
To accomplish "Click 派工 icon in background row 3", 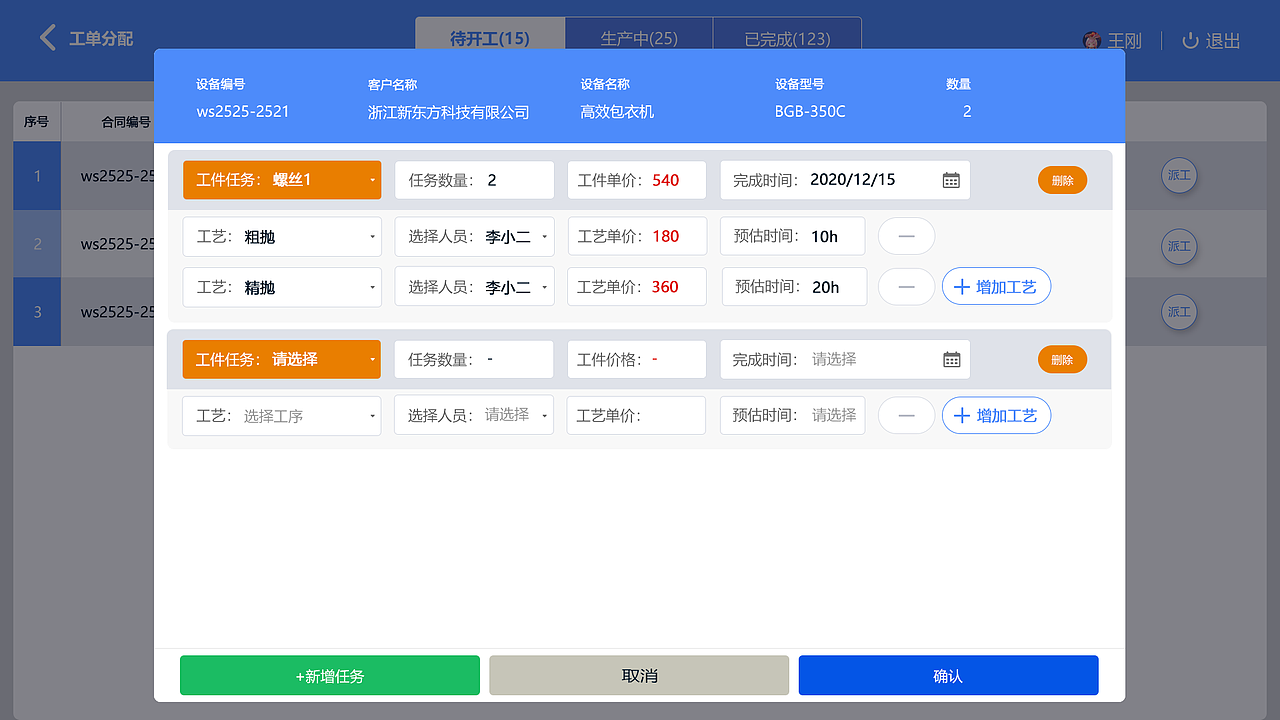I will click(x=1179, y=312).
